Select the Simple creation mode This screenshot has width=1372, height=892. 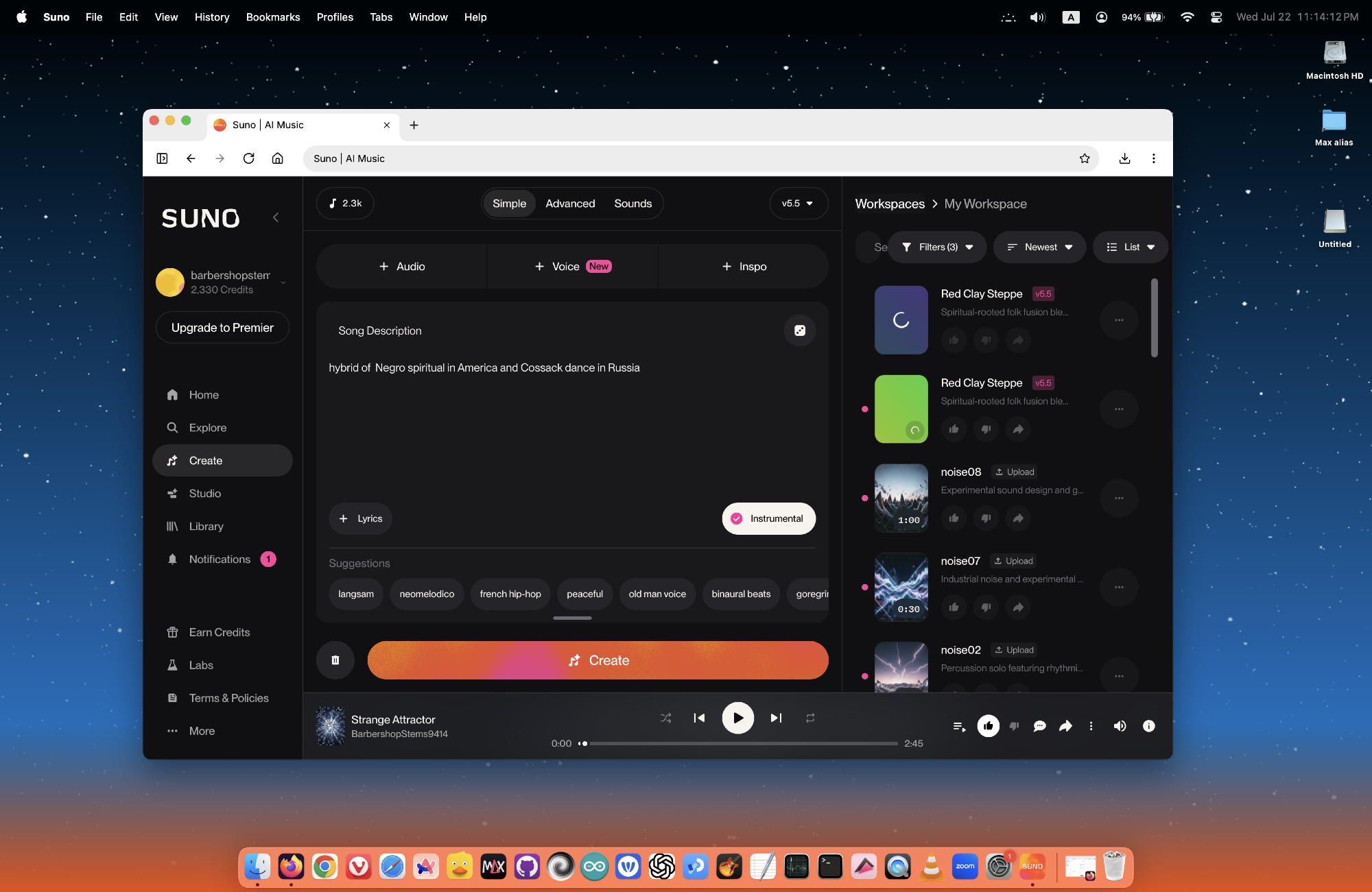click(x=509, y=204)
